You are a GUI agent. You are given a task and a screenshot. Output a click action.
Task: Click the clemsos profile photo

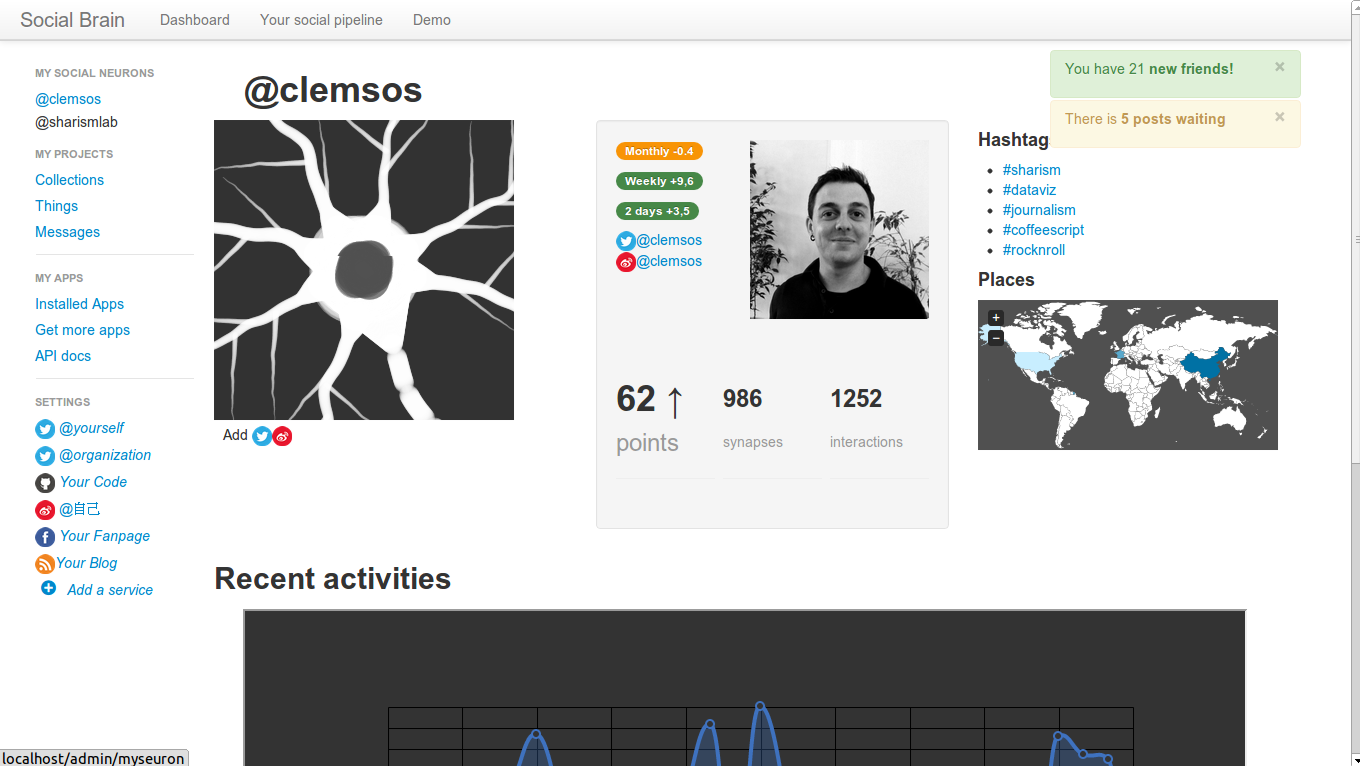[839, 229]
